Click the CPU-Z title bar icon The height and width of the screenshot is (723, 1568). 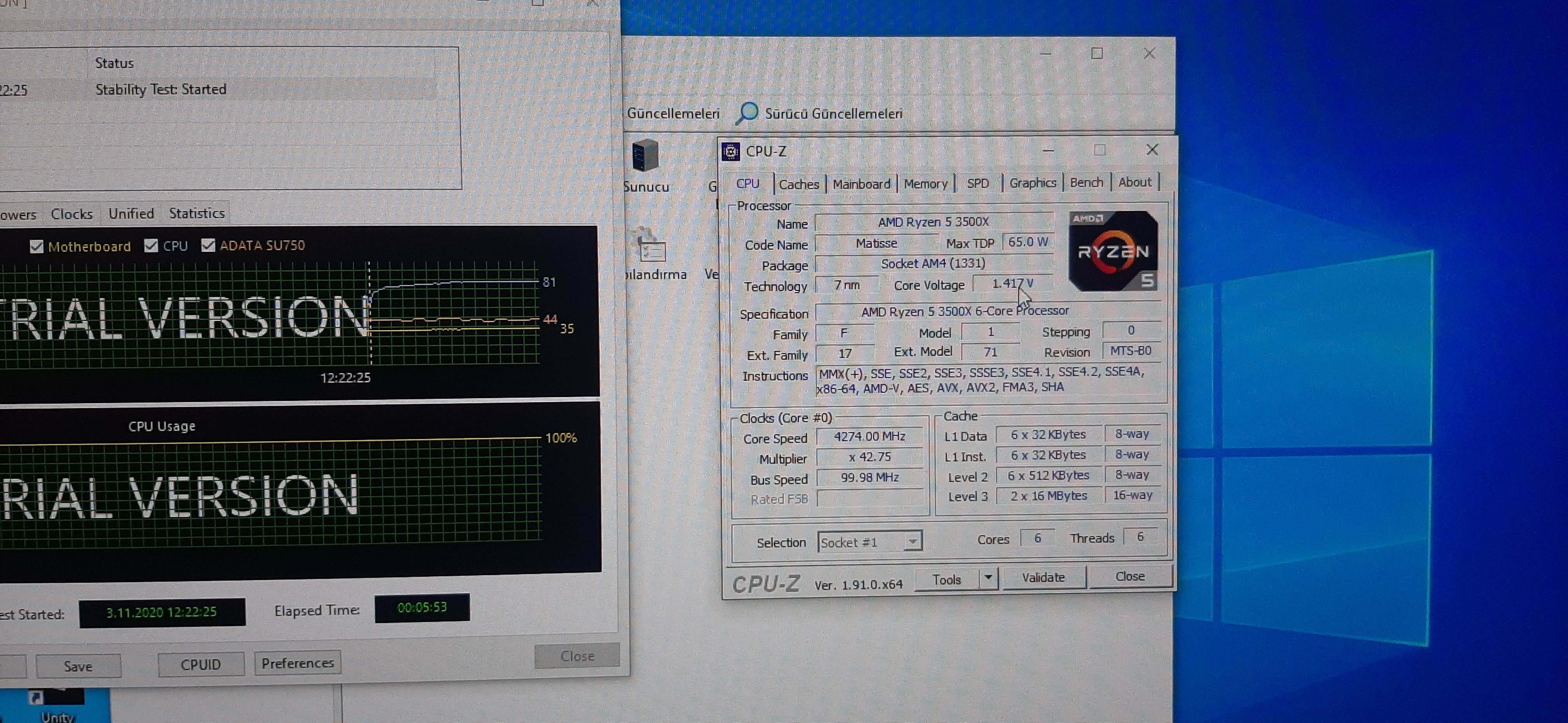[x=730, y=151]
